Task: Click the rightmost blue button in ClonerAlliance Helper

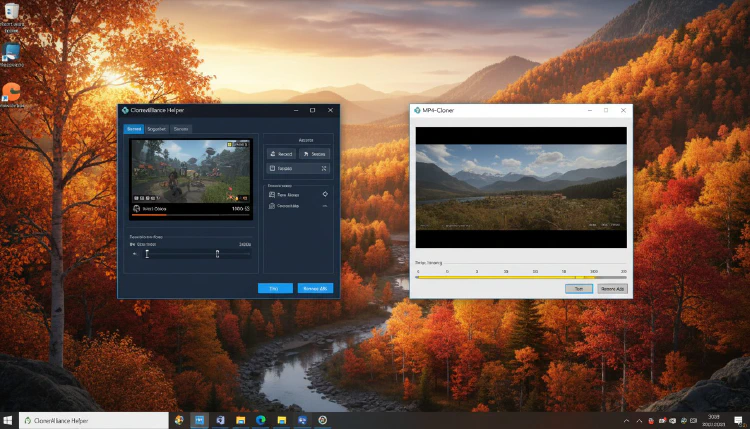Action: click(315, 288)
